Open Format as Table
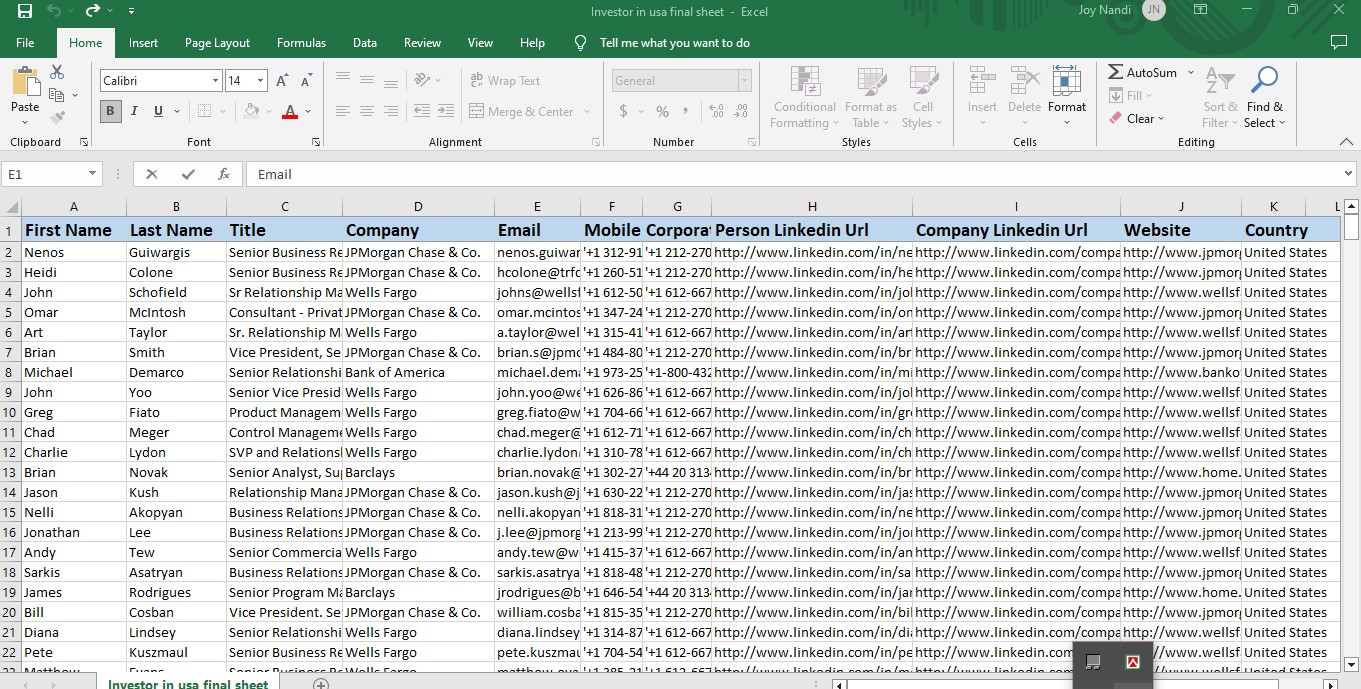The image size is (1361, 689). tap(869, 100)
